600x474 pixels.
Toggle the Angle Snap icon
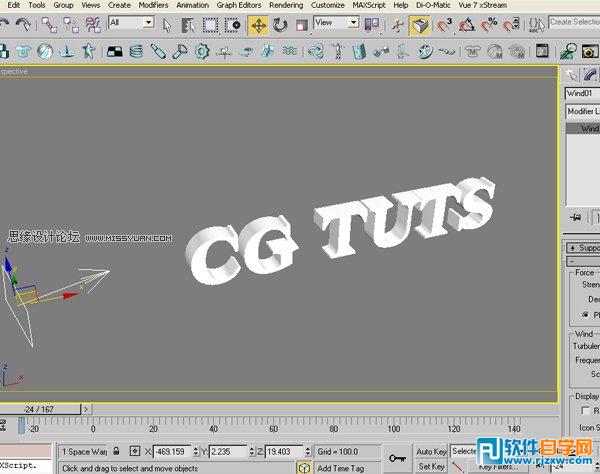(467, 26)
